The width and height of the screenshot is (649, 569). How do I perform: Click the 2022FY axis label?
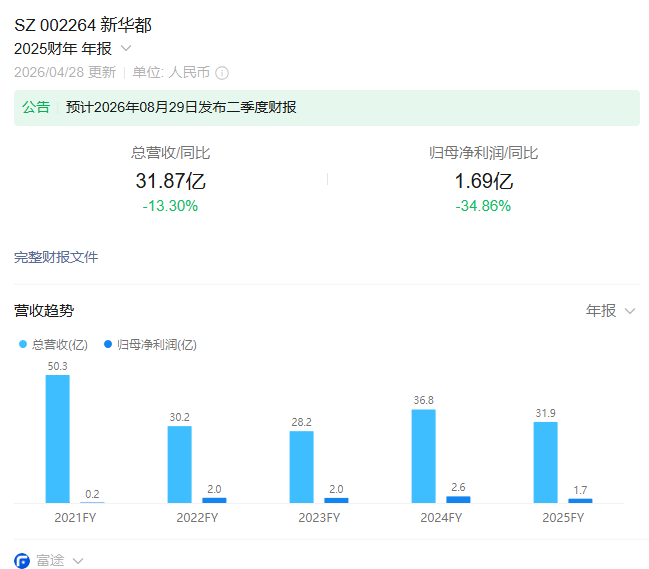click(197, 518)
